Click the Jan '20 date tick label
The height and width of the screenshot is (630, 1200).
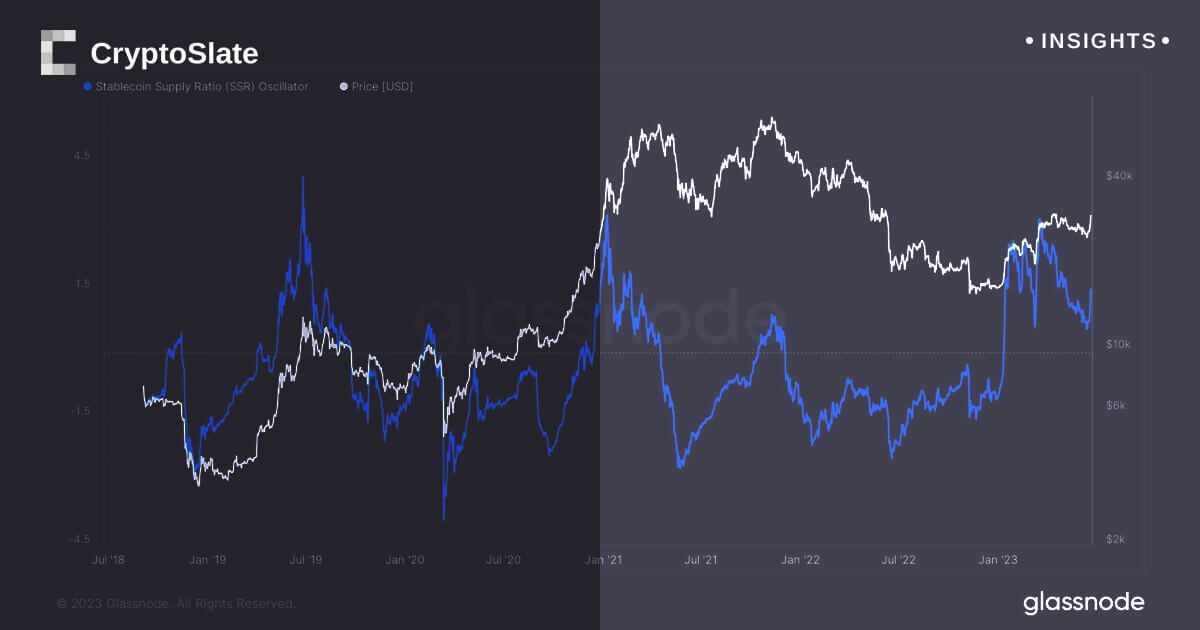coord(405,560)
